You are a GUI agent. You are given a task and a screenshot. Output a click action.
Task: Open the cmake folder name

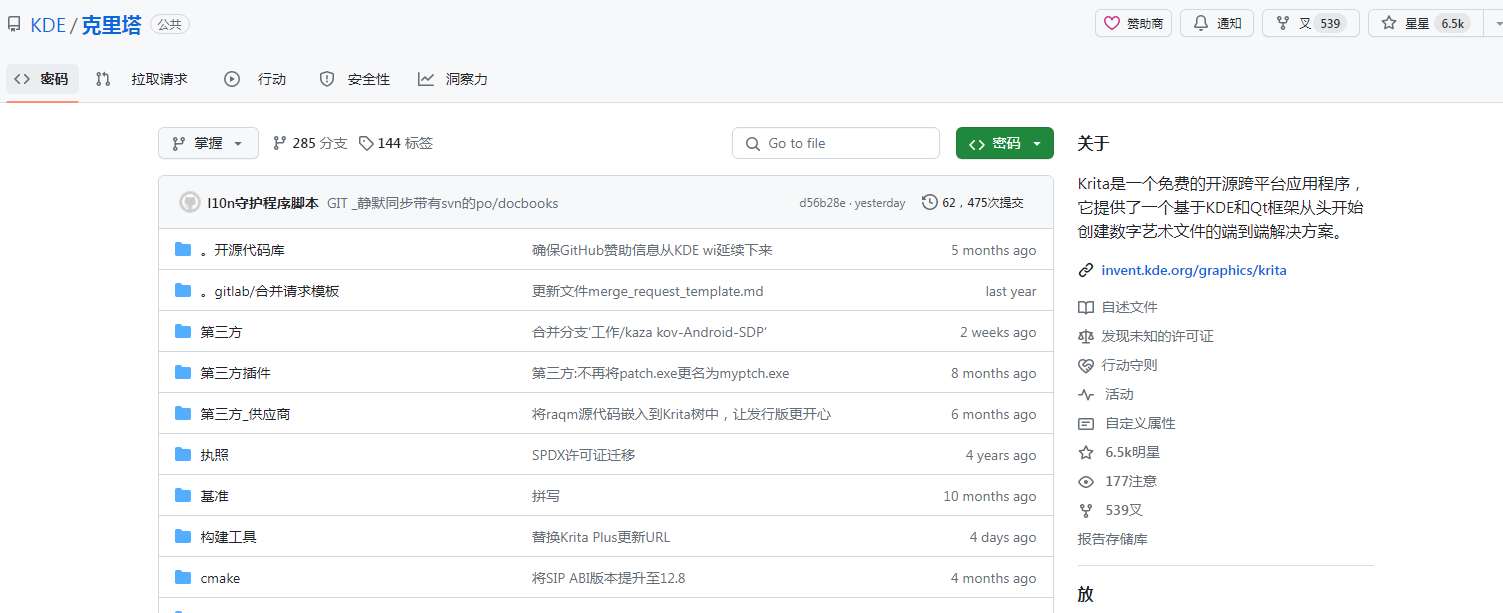pyautogui.click(x=220, y=578)
